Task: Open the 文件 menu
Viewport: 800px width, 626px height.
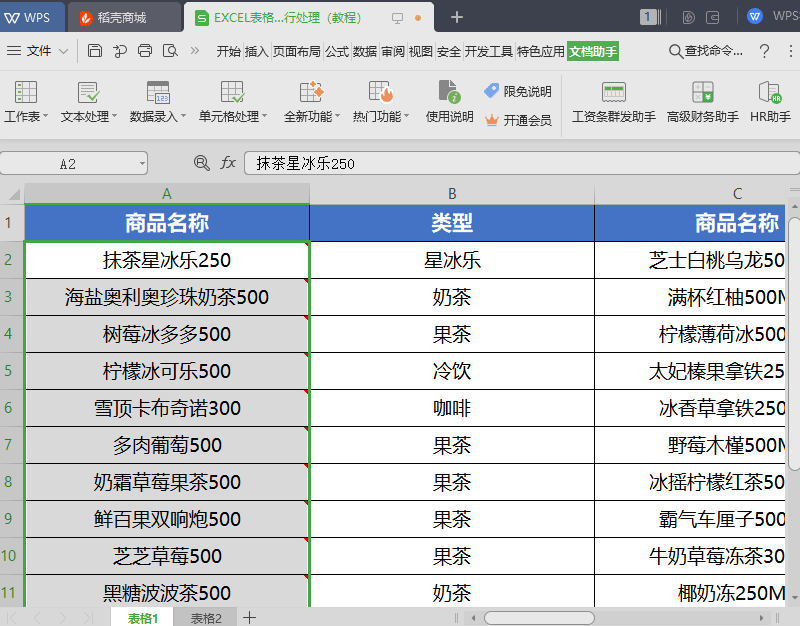Action: pyautogui.click(x=38, y=51)
